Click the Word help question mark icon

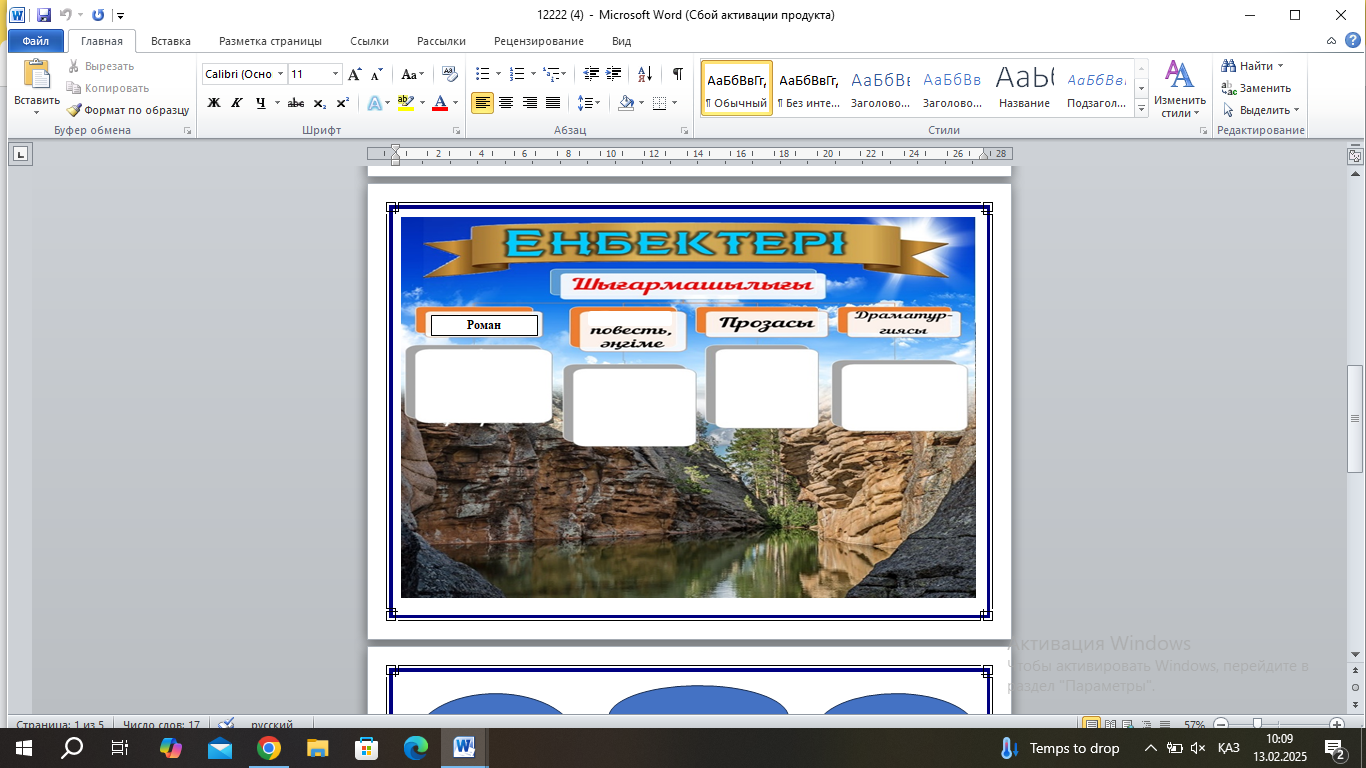[1351, 41]
